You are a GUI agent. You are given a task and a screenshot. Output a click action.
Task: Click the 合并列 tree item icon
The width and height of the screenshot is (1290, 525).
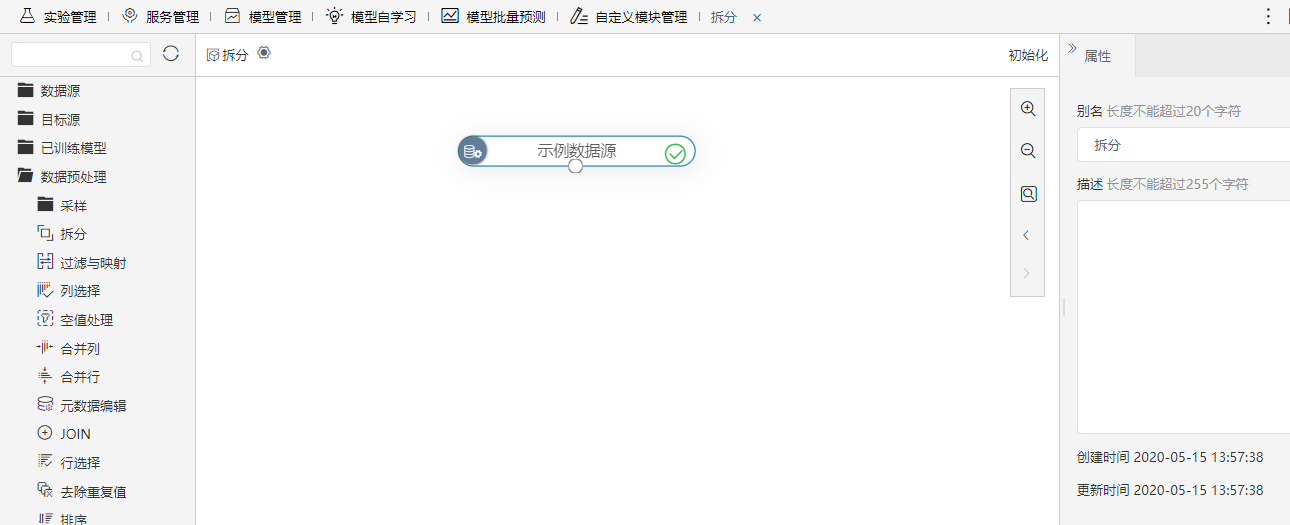click(44, 347)
